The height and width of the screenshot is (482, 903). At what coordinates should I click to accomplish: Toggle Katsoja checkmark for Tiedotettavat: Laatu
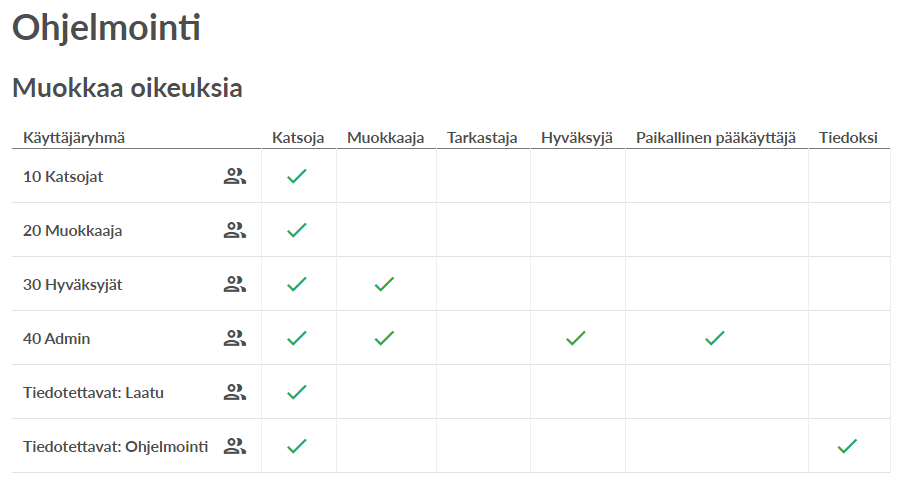tap(297, 392)
